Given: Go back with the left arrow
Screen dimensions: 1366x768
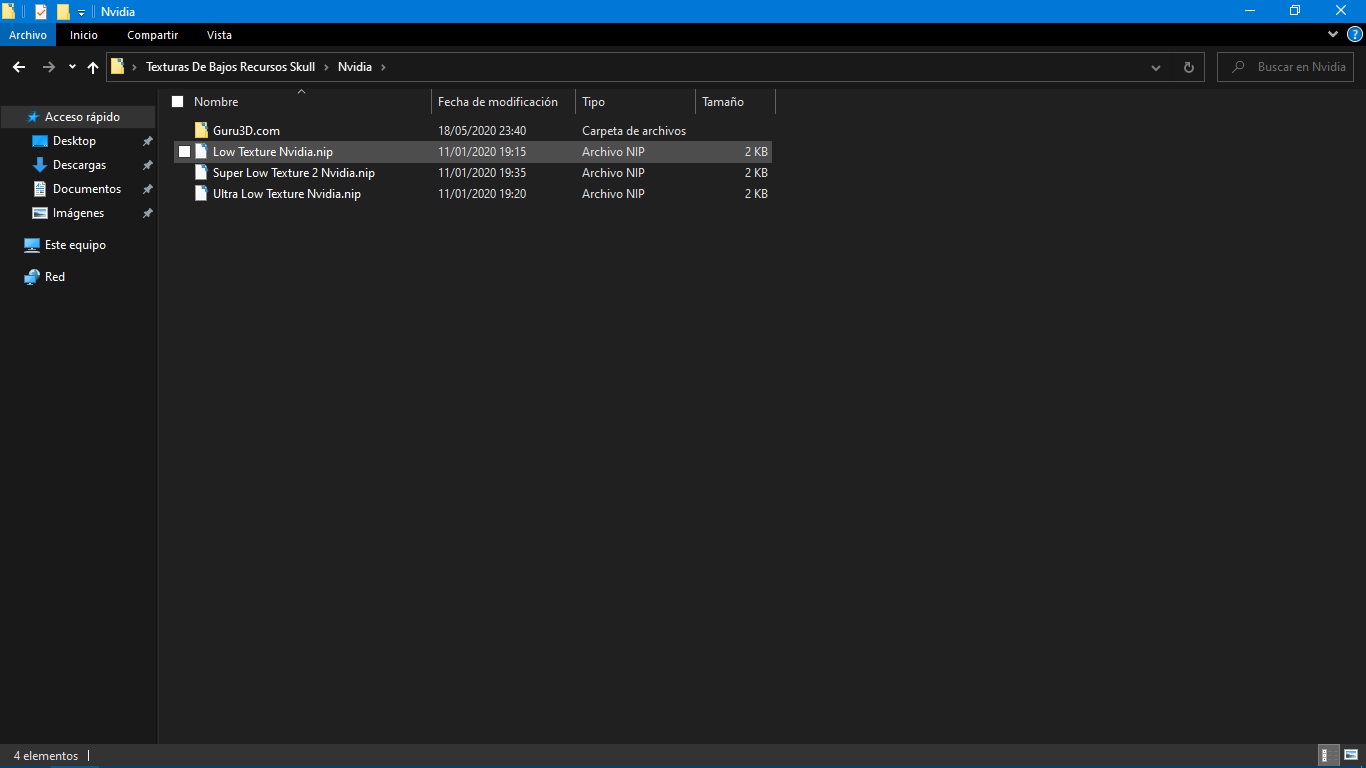Looking at the screenshot, I should pyautogui.click(x=18, y=67).
